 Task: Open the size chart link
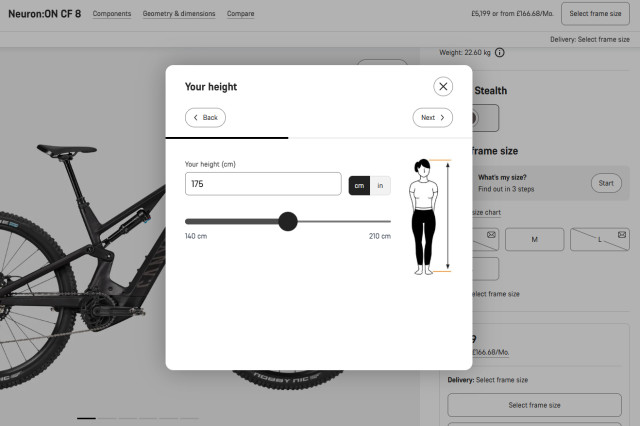click(487, 213)
